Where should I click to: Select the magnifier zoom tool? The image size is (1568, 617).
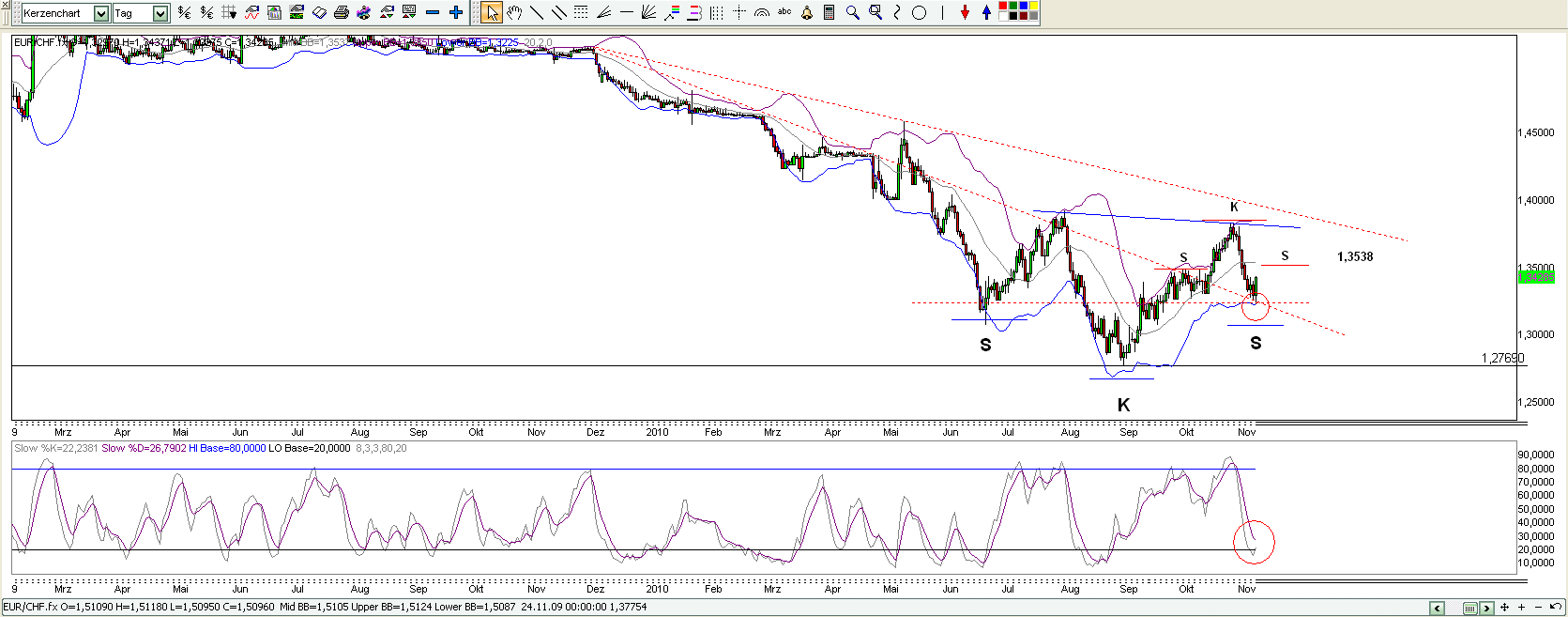[x=852, y=13]
